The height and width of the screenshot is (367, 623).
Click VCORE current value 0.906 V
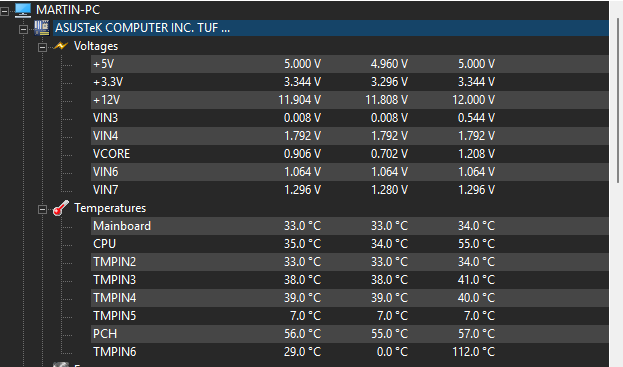pyautogui.click(x=302, y=154)
